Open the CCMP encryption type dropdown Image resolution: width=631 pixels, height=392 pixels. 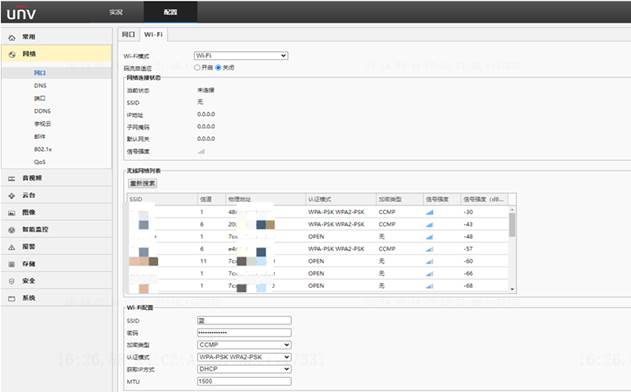click(244, 345)
